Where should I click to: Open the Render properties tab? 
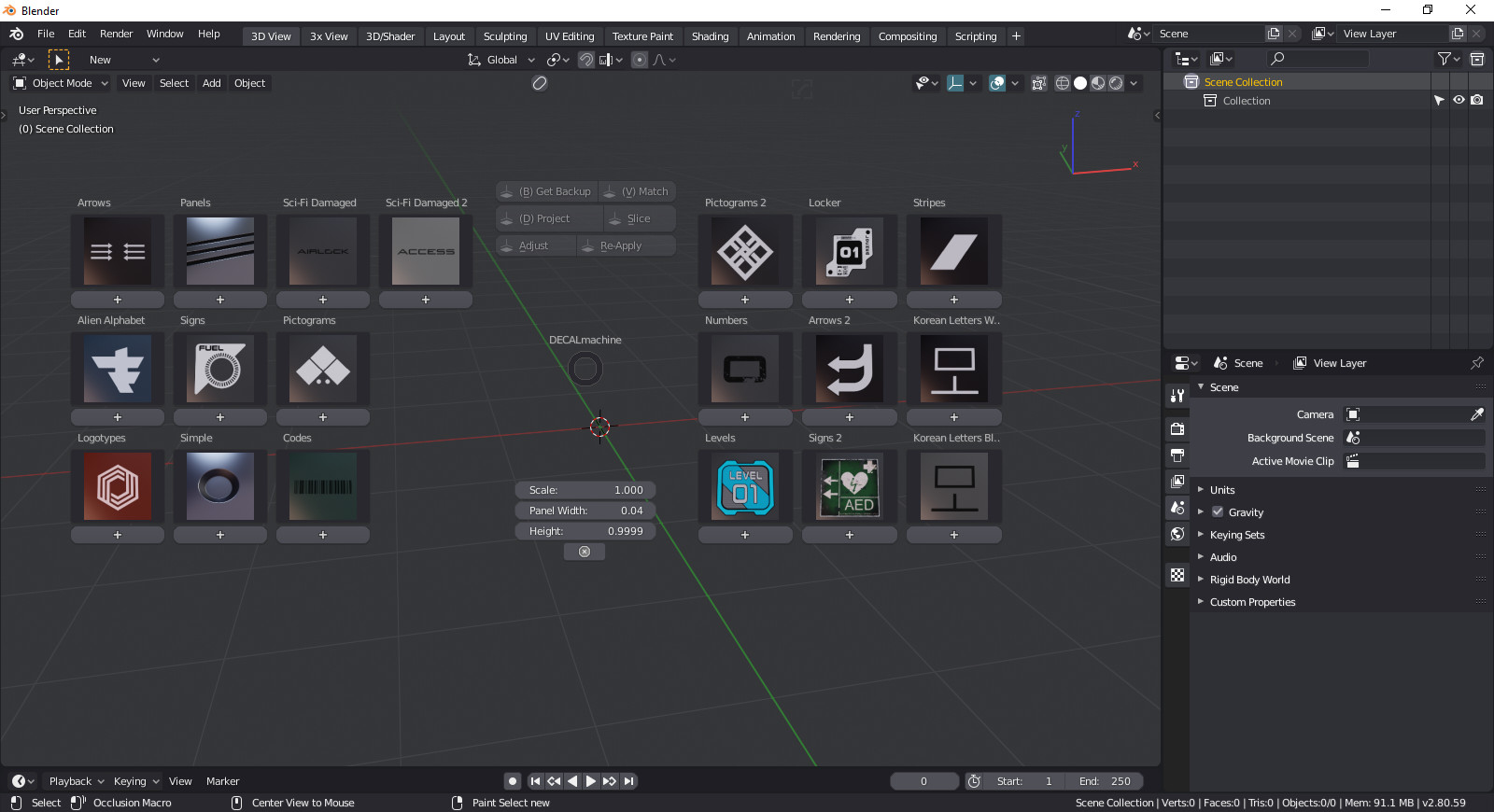click(1177, 428)
